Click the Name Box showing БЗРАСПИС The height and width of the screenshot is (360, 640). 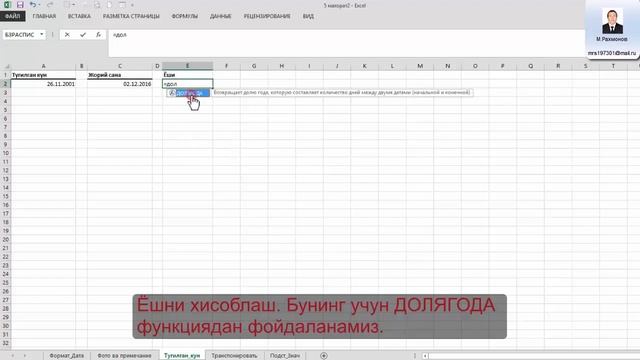click(x=20, y=35)
